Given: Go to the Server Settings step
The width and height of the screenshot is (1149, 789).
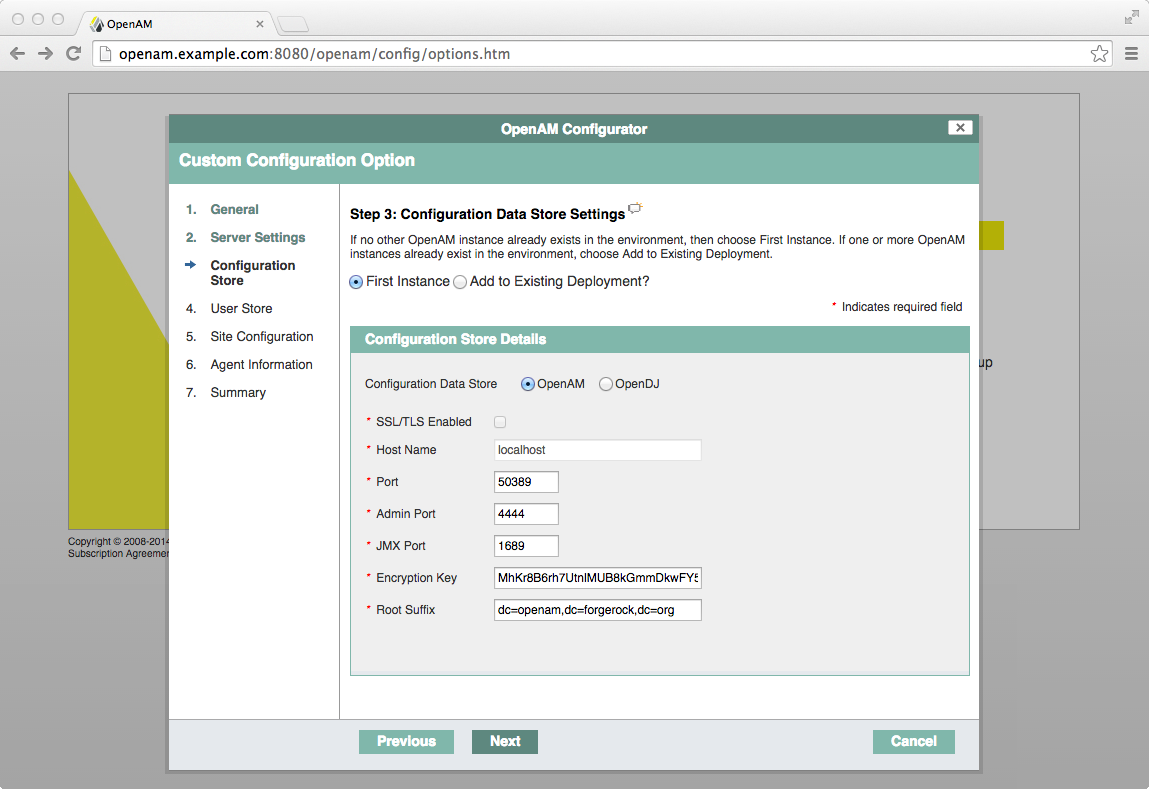Looking at the screenshot, I should click(257, 237).
